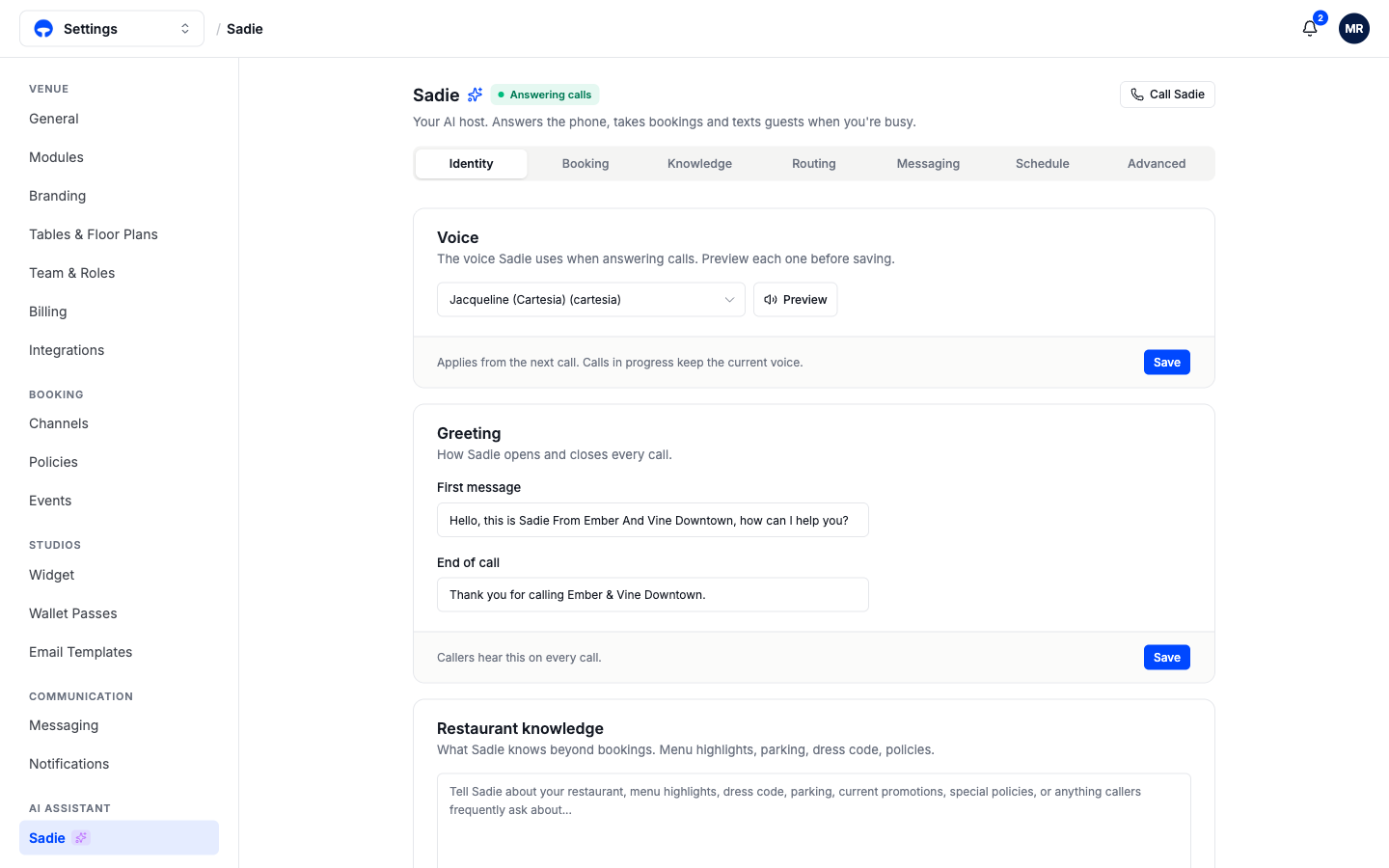
Task: Select the Messaging tab
Action: point(928,164)
